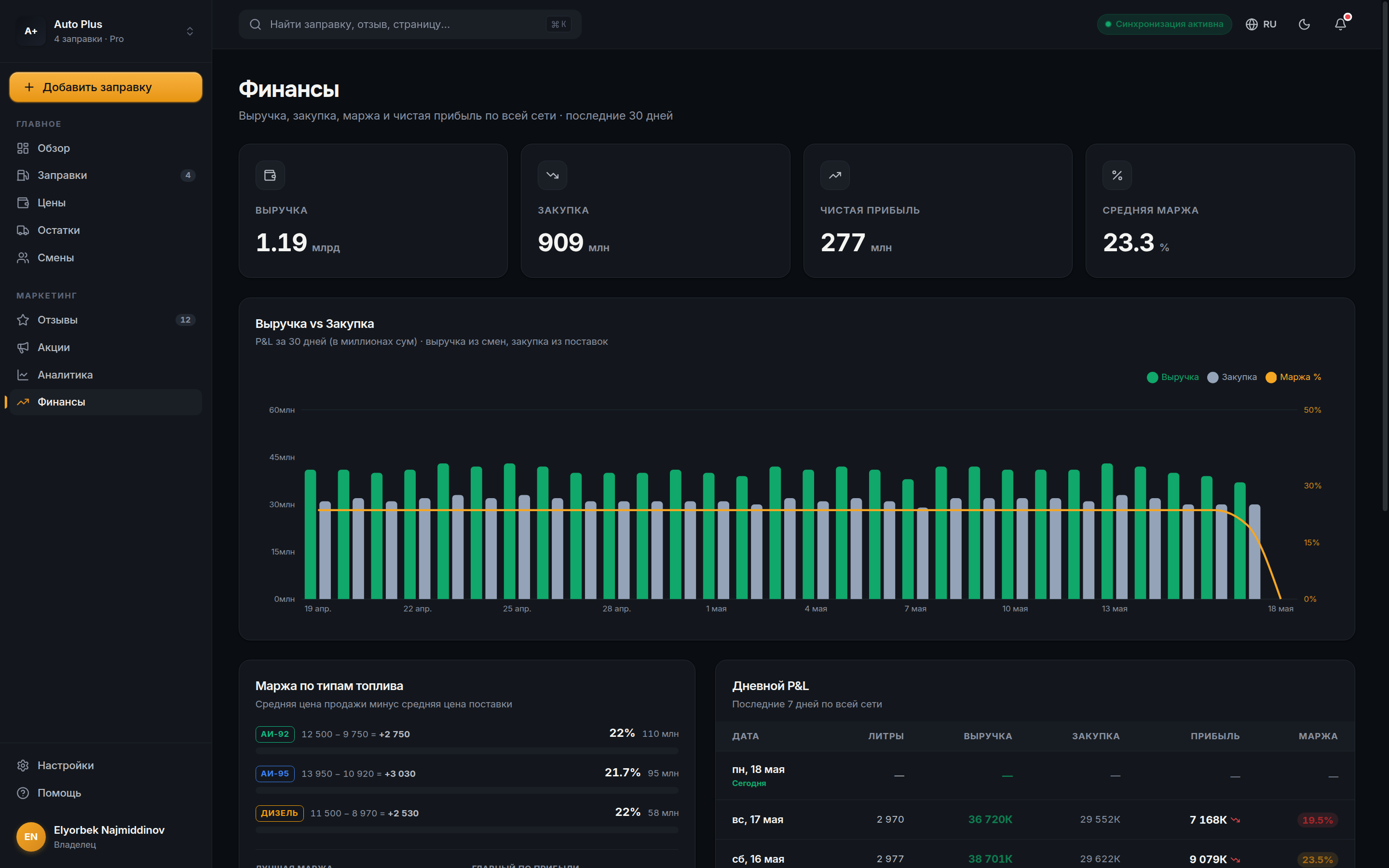
Task: Click the Закупка card trending-down icon
Action: 552,175
